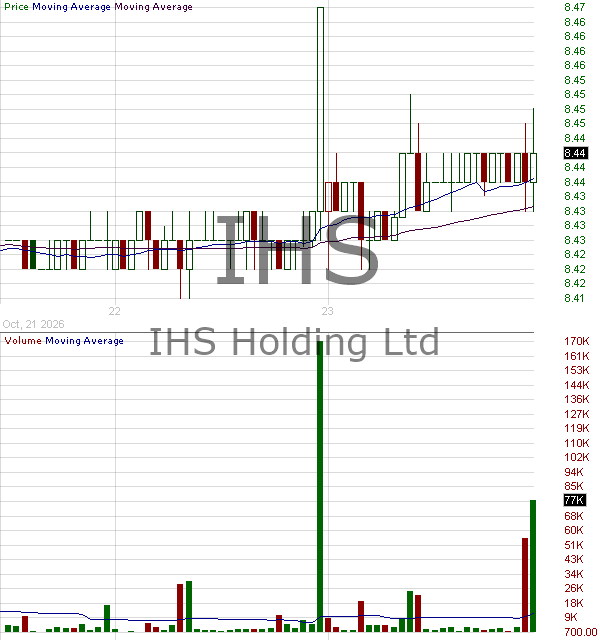Screen dimensions: 600x640
Task: Click the 8.41 bottom price axis label
Action: click(575, 298)
